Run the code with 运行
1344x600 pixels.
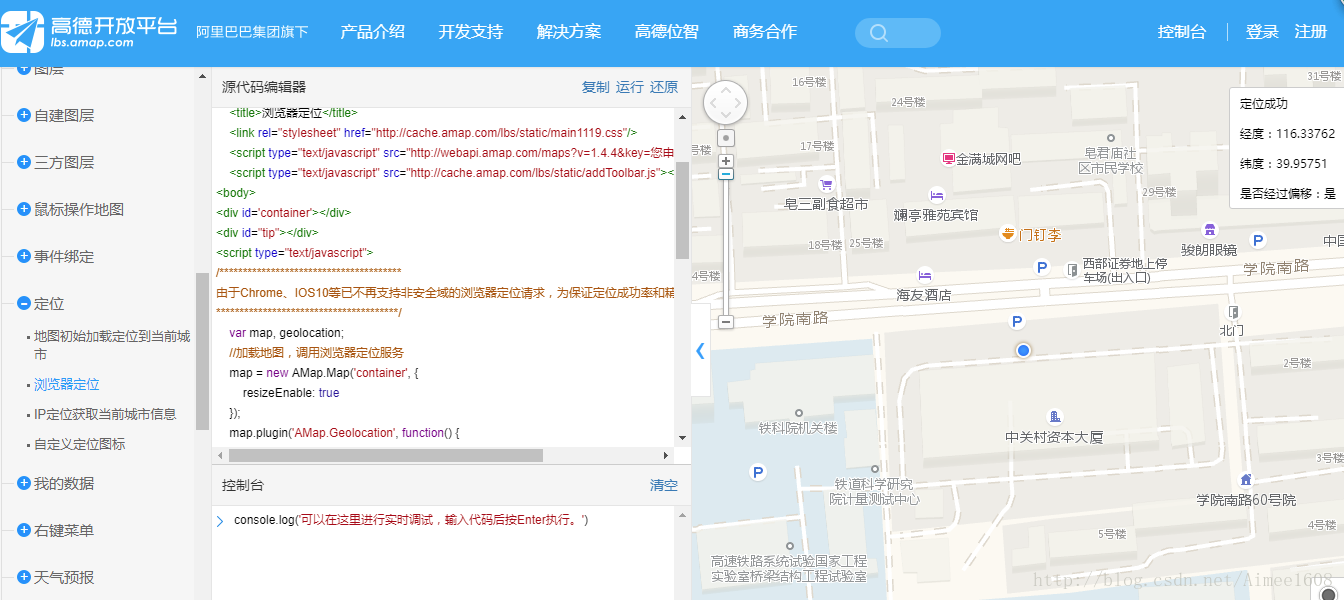pos(630,87)
